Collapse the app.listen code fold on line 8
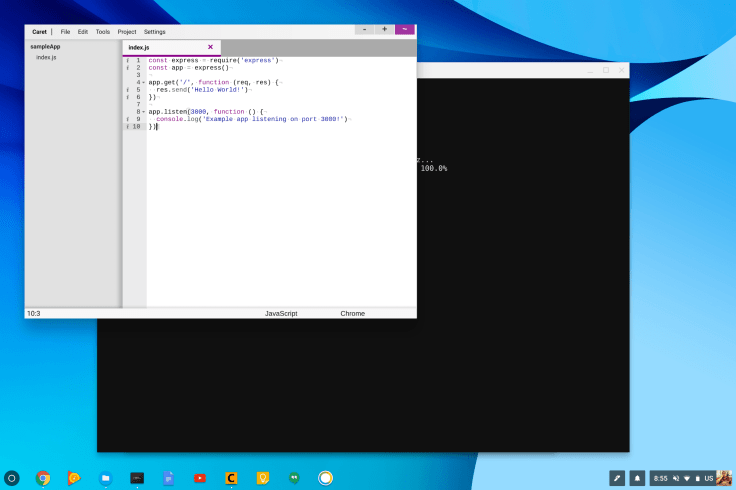736x490 pixels. click(x=143, y=112)
